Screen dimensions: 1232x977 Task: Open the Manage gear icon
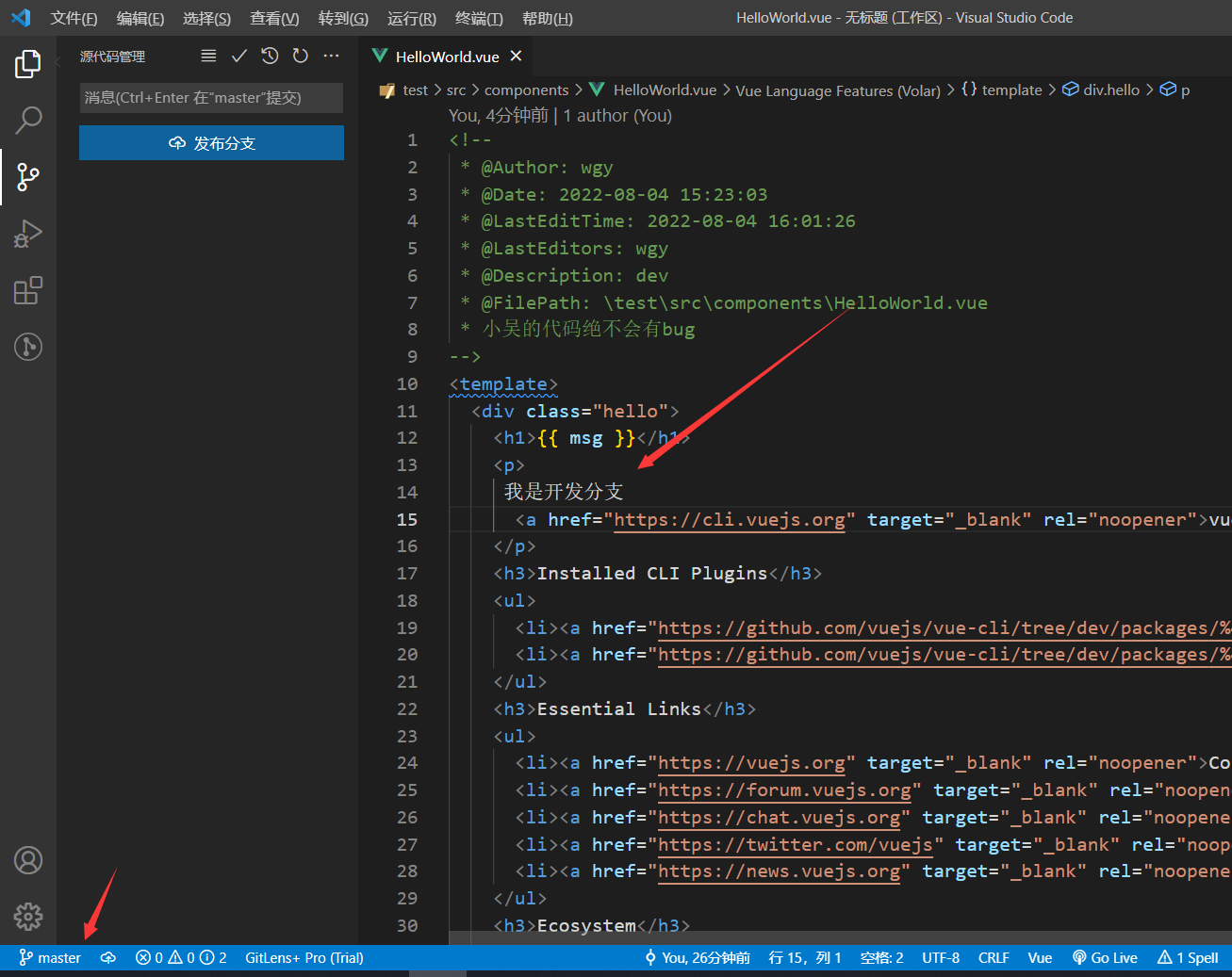point(28,916)
